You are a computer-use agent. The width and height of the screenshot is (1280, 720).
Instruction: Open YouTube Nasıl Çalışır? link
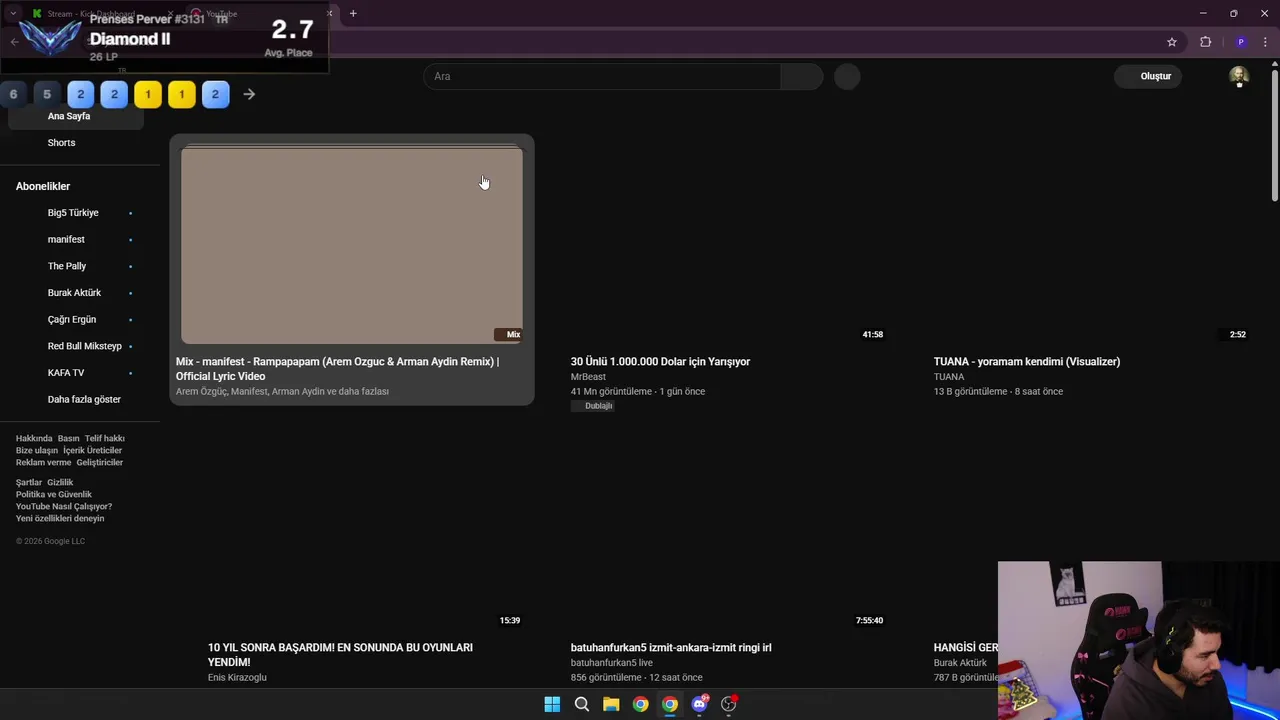[x=64, y=506]
